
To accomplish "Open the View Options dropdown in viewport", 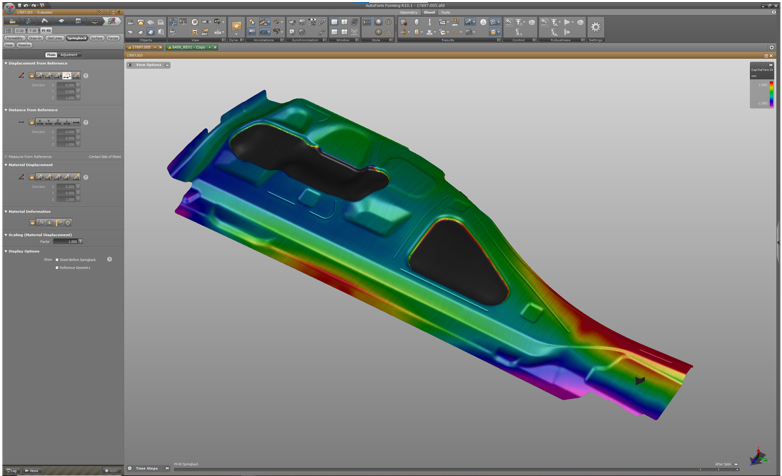I will pyautogui.click(x=149, y=65).
